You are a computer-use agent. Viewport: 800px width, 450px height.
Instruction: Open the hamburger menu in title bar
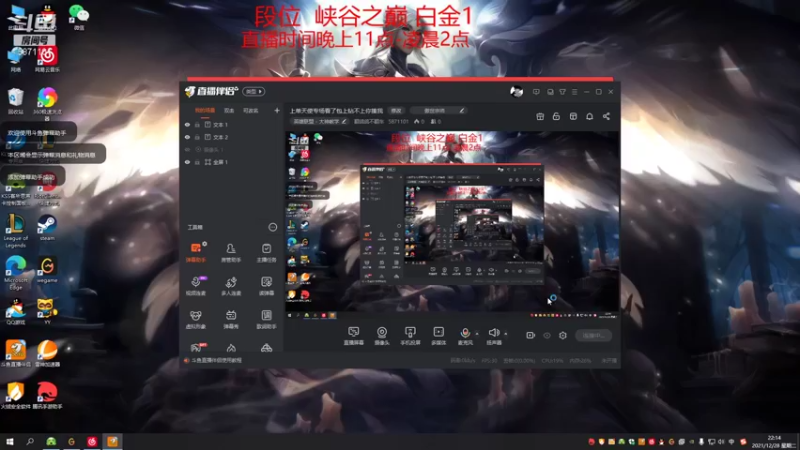[x=574, y=92]
